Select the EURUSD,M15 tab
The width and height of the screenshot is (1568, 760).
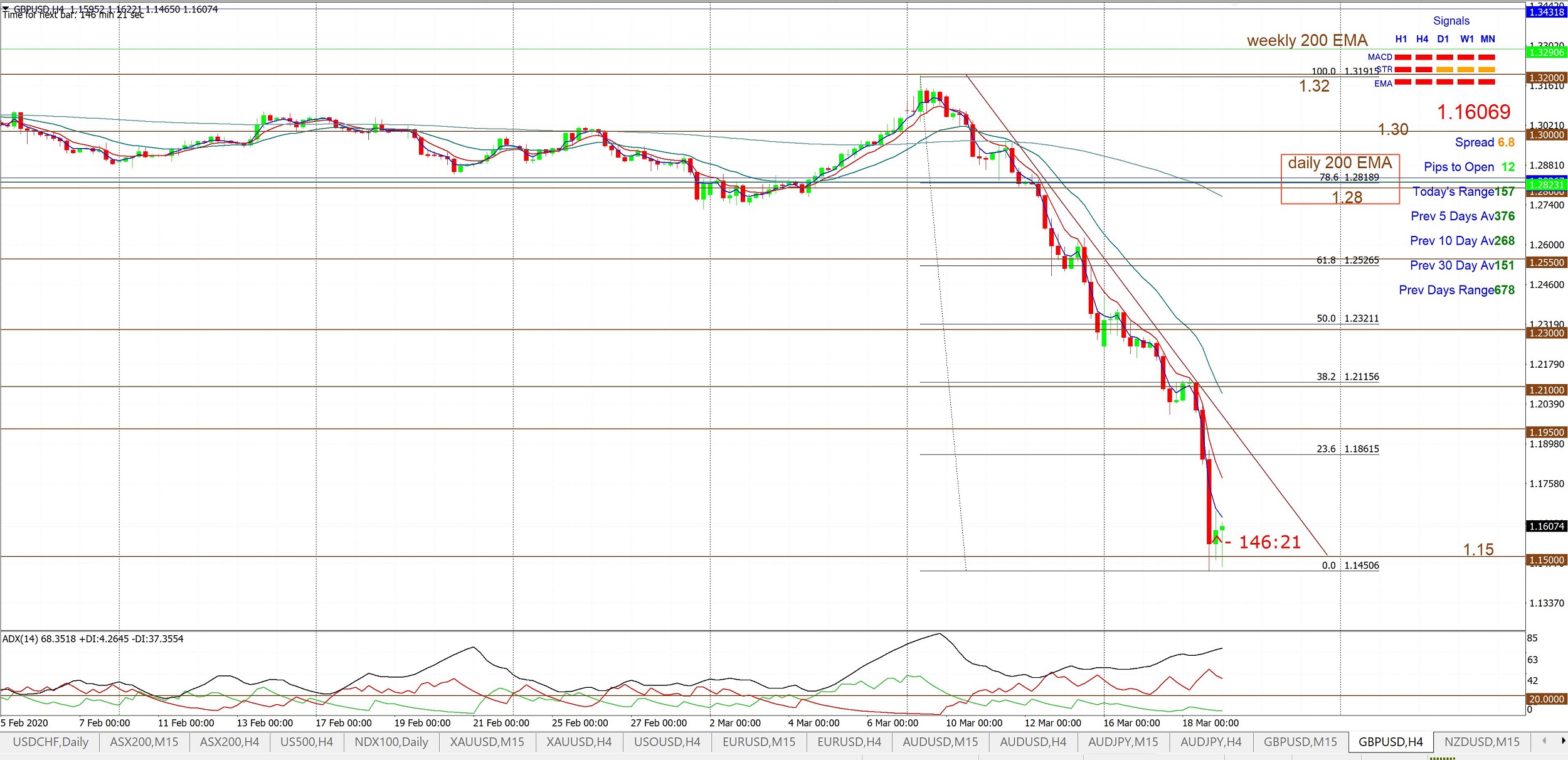759,742
